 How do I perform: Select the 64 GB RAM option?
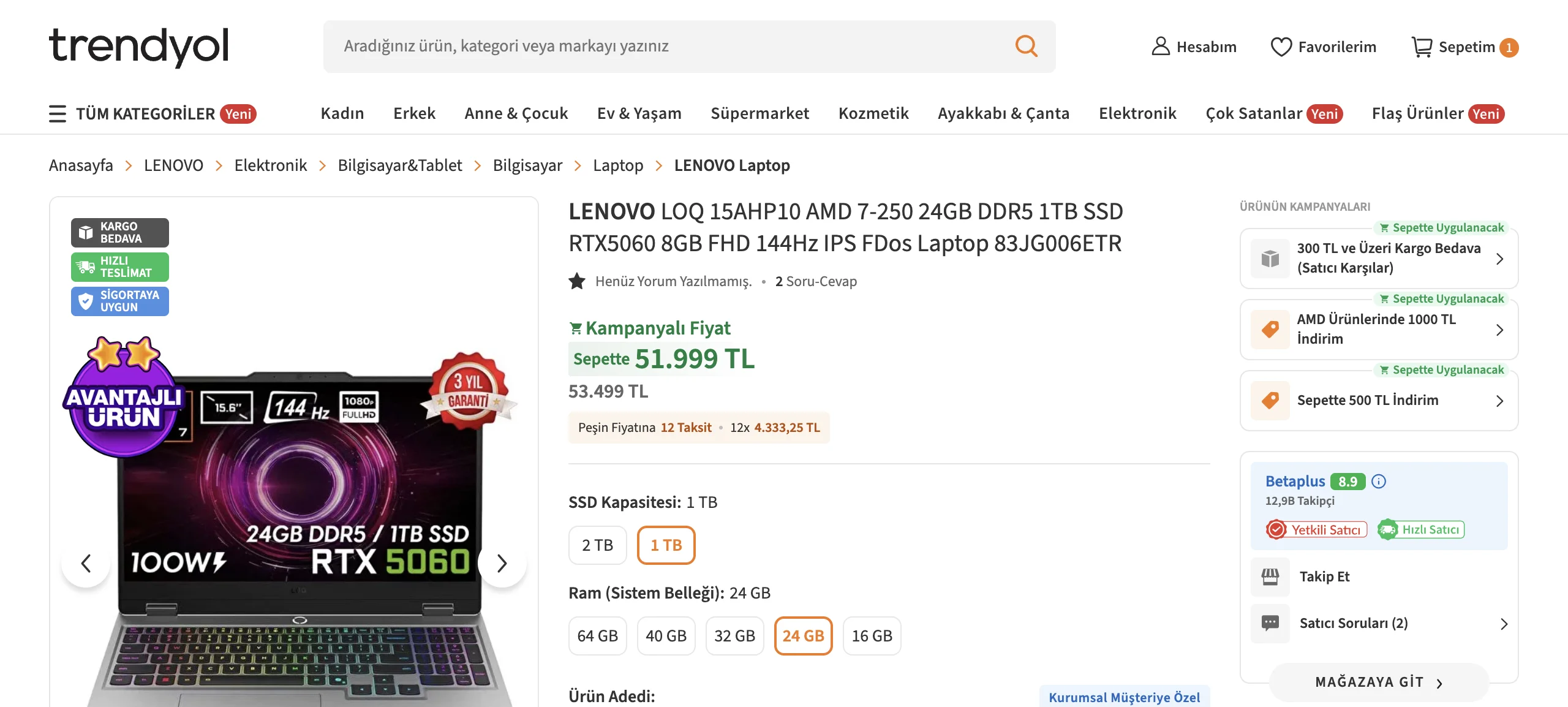(x=597, y=636)
